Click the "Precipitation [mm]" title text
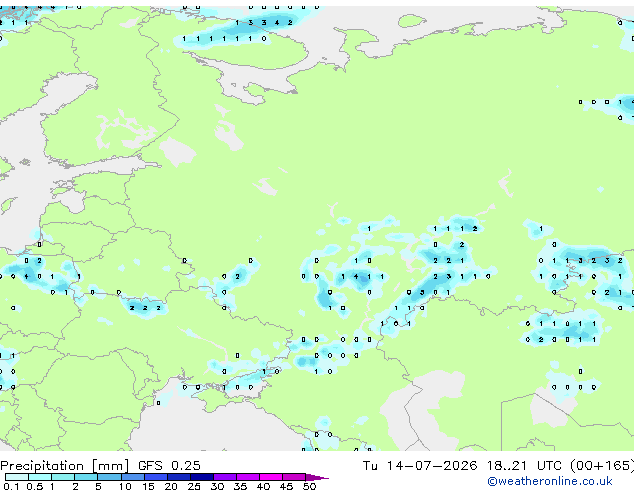The height and width of the screenshot is (490, 634). [x=65, y=466]
